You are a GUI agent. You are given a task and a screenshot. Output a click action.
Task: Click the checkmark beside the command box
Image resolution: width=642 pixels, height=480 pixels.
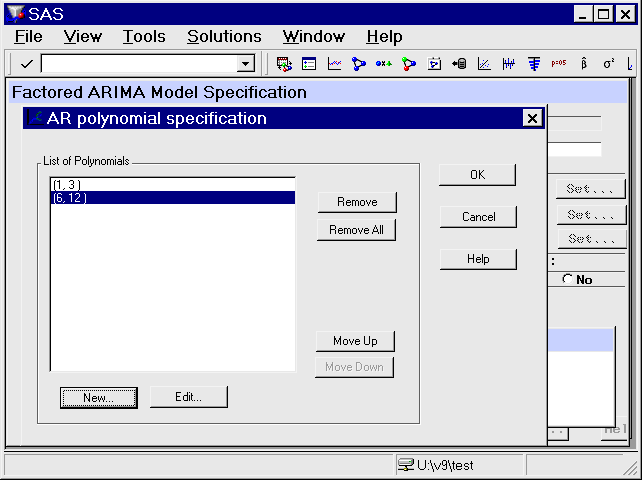point(27,64)
